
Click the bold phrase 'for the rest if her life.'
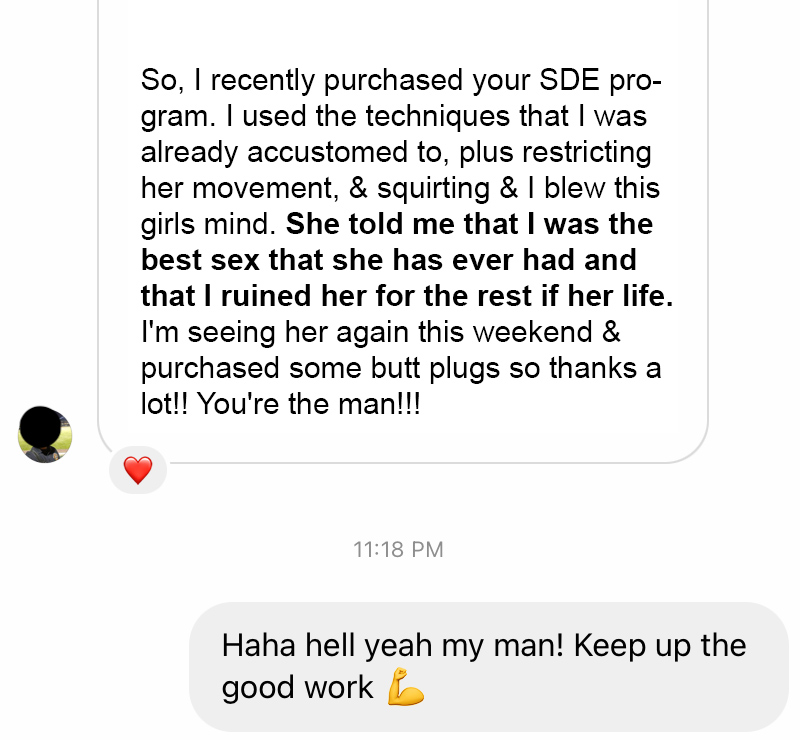(x=524, y=296)
